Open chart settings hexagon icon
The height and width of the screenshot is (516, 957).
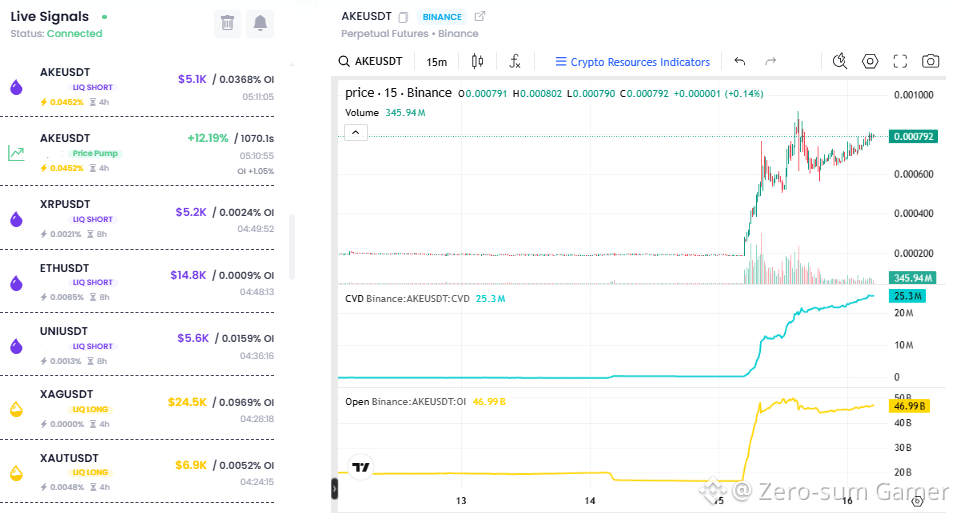[x=870, y=61]
